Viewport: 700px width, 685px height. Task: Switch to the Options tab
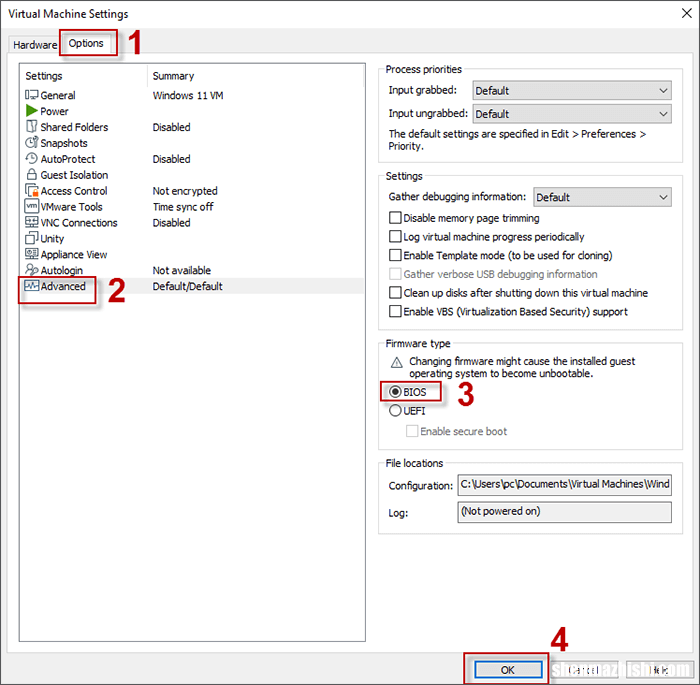86,43
